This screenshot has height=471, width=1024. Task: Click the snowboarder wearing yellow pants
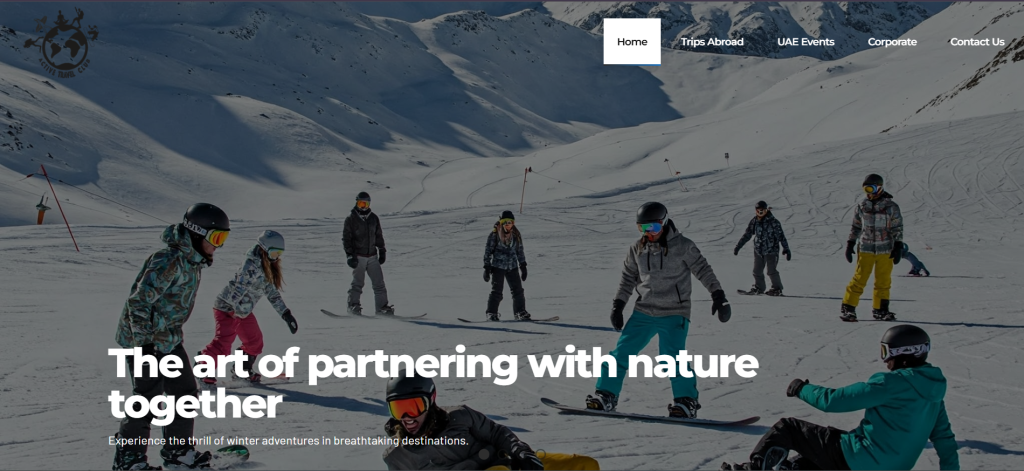pyautogui.click(x=872, y=247)
